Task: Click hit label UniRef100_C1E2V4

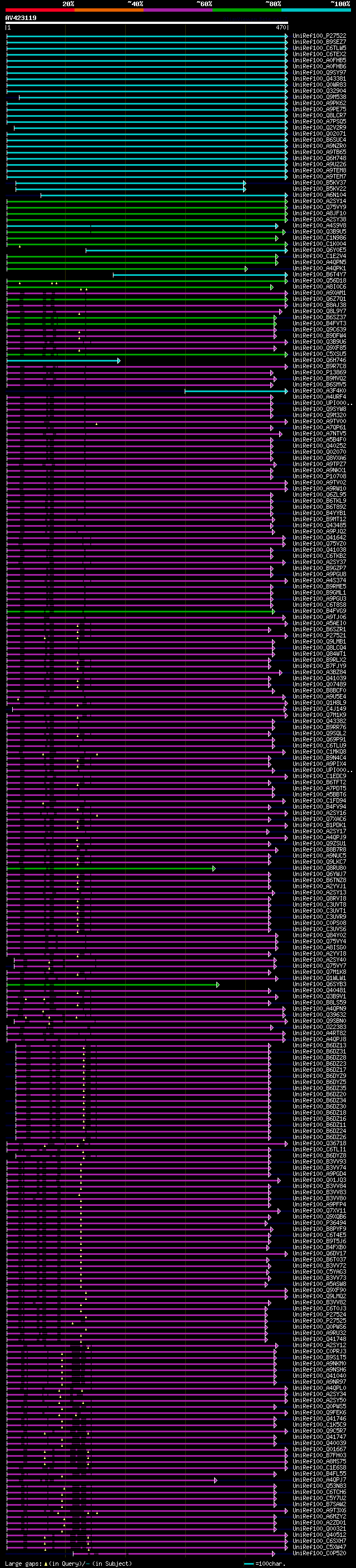Action: (x=319, y=256)
